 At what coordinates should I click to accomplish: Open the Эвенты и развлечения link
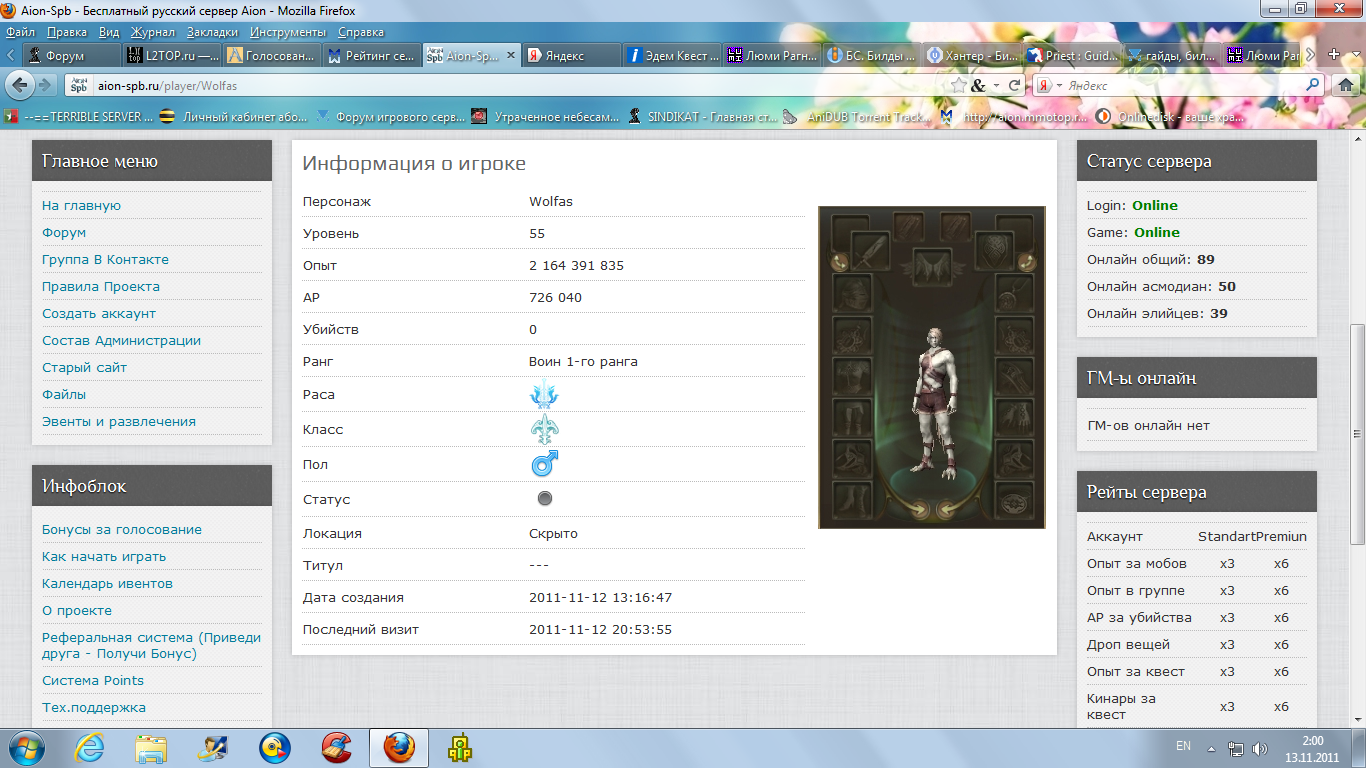119,421
